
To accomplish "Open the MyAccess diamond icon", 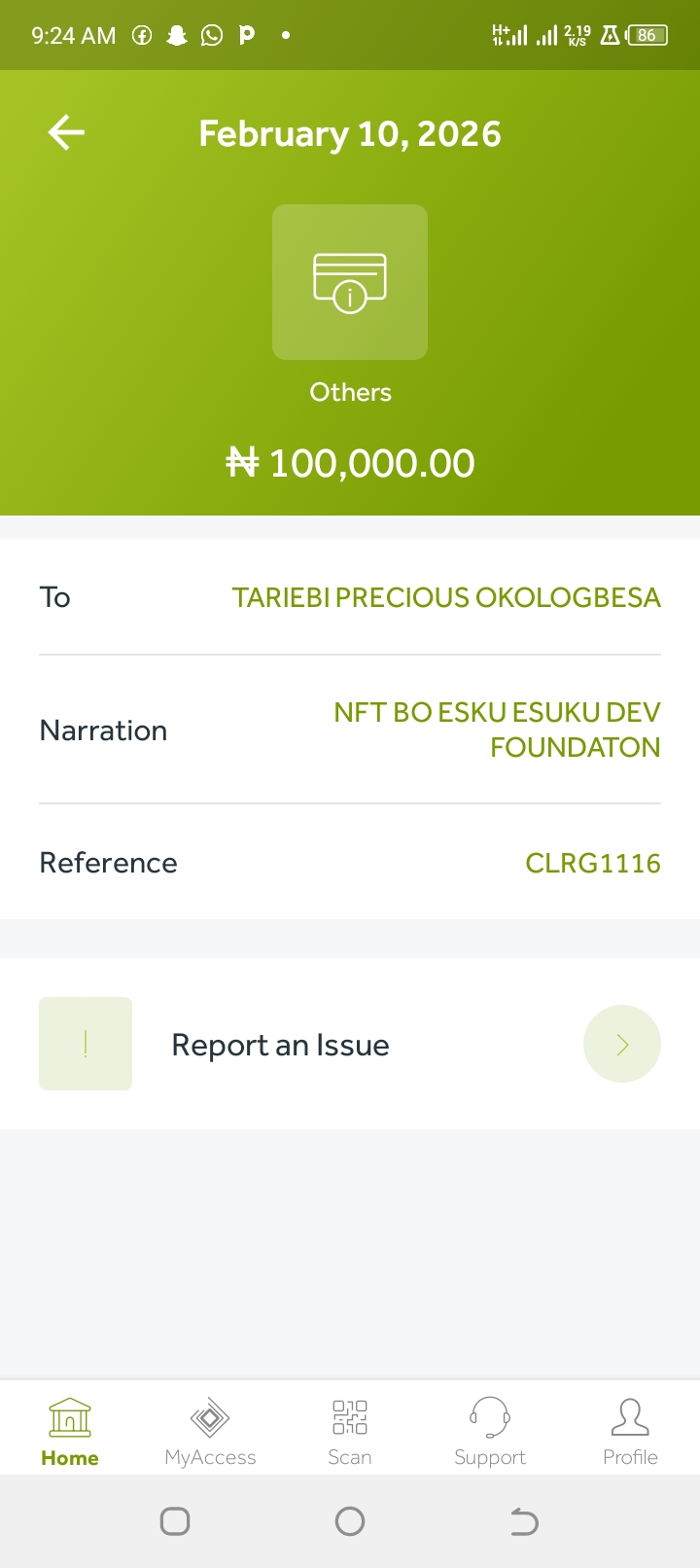I will point(210,1418).
